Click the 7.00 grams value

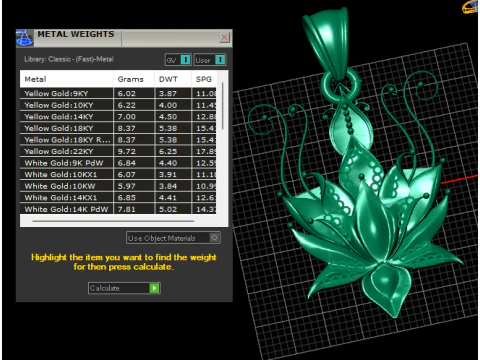click(x=127, y=117)
